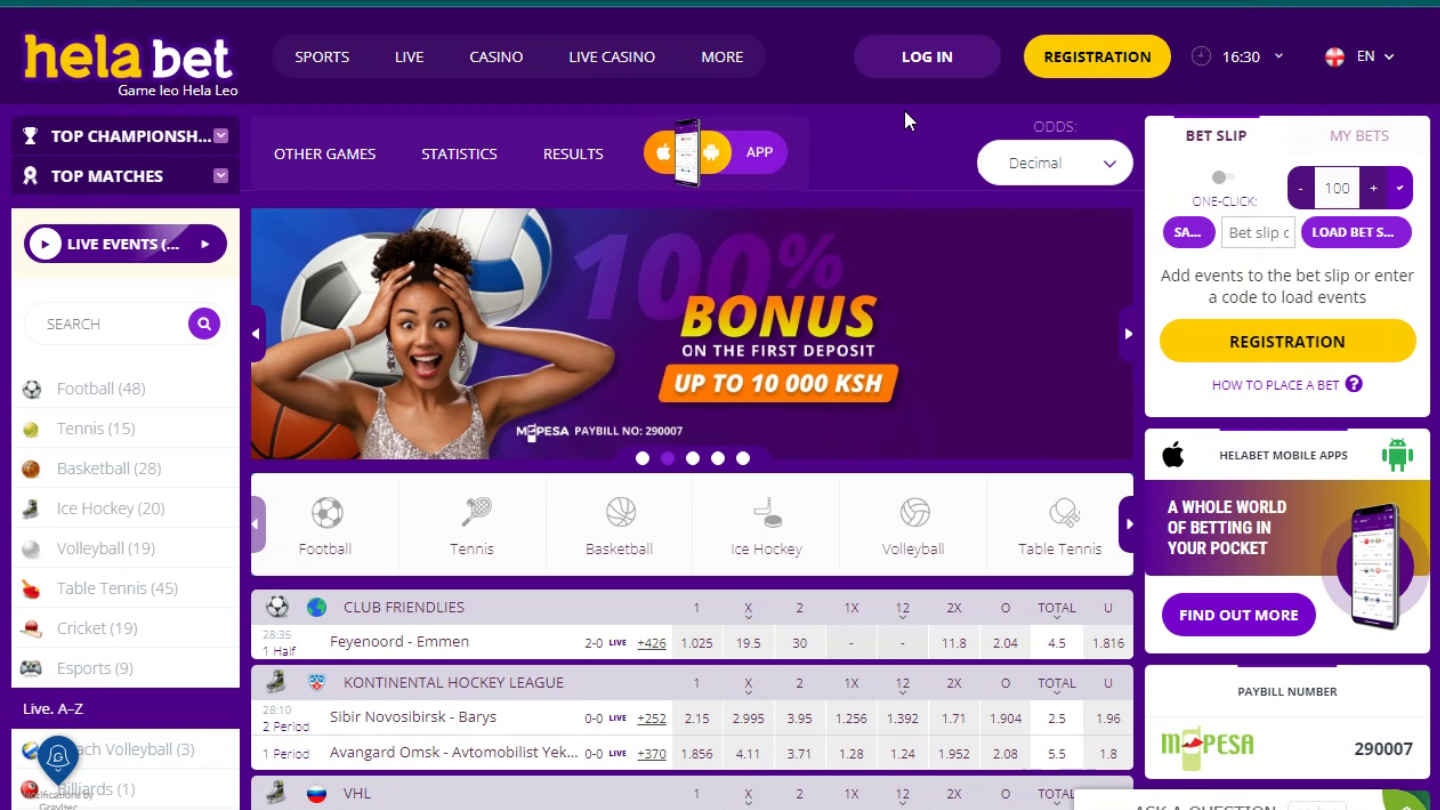Click the purple search magnifier icon
Image resolution: width=1440 pixels, height=810 pixels.
point(204,323)
